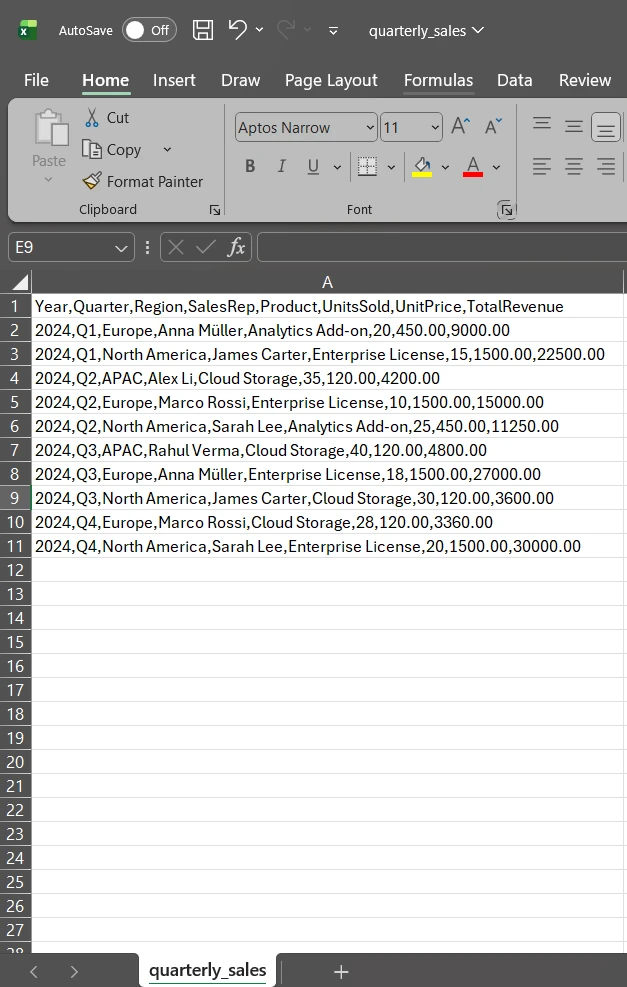Click the Borders grid icon
The width and height of the screenshot is (627, 987).
coord(367,166)
